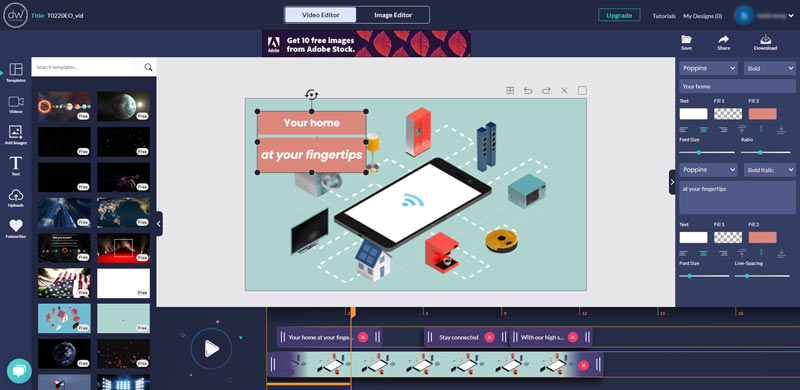Screen dimensions: 800x390
Task: Vertically align 'Your home' text to bottom
Action: 781,130
